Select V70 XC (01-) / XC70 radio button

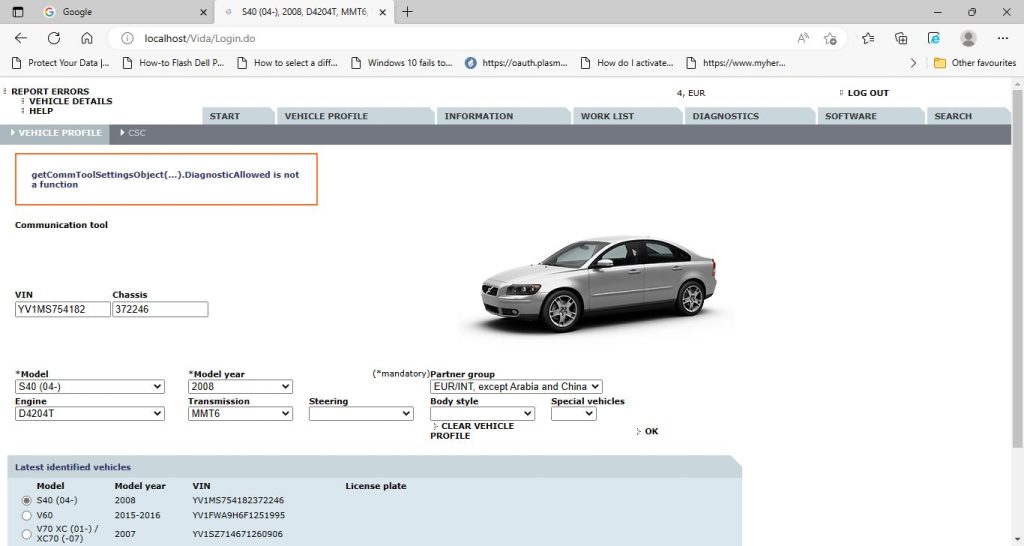[x=26, y=534]
